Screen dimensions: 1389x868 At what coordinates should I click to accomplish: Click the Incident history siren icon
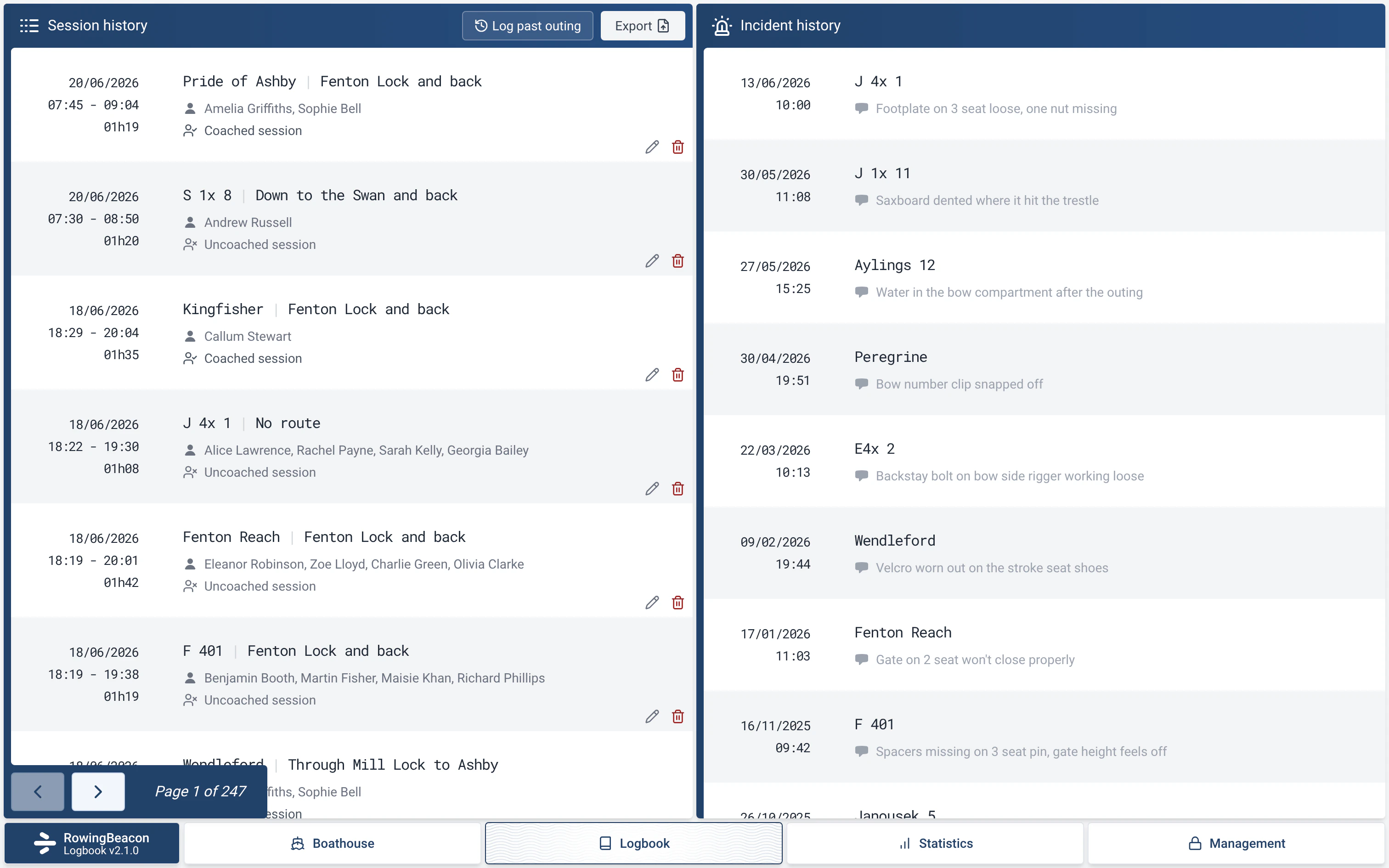(722, 25)
